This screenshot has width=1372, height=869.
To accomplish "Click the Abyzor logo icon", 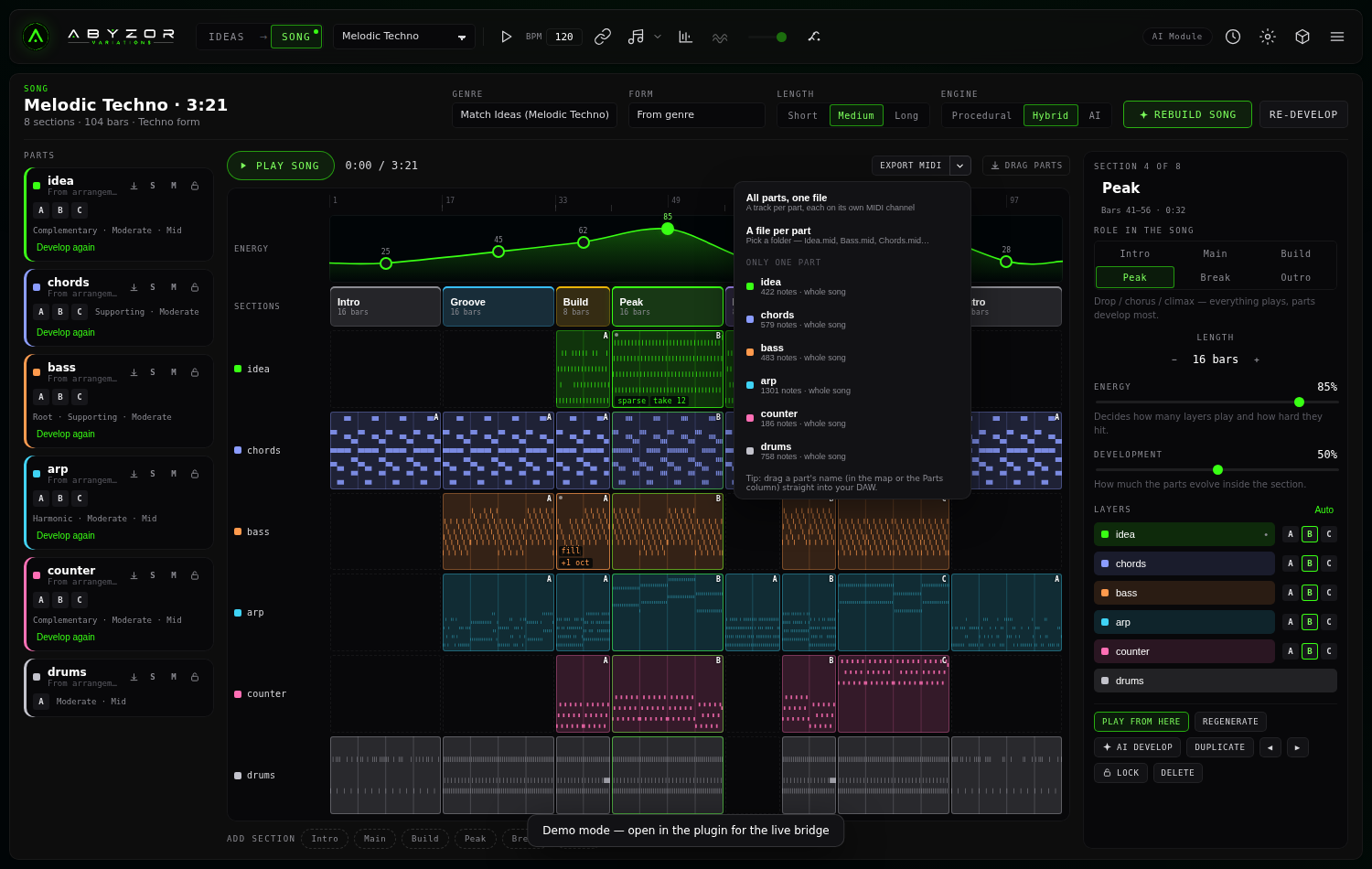I will [36, 37].
